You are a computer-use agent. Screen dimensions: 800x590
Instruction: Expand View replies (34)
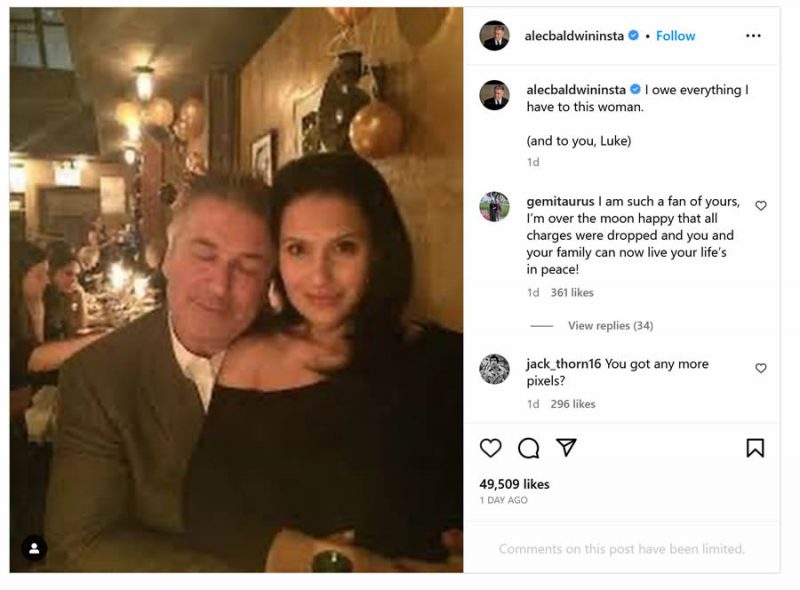click(610, 326)
